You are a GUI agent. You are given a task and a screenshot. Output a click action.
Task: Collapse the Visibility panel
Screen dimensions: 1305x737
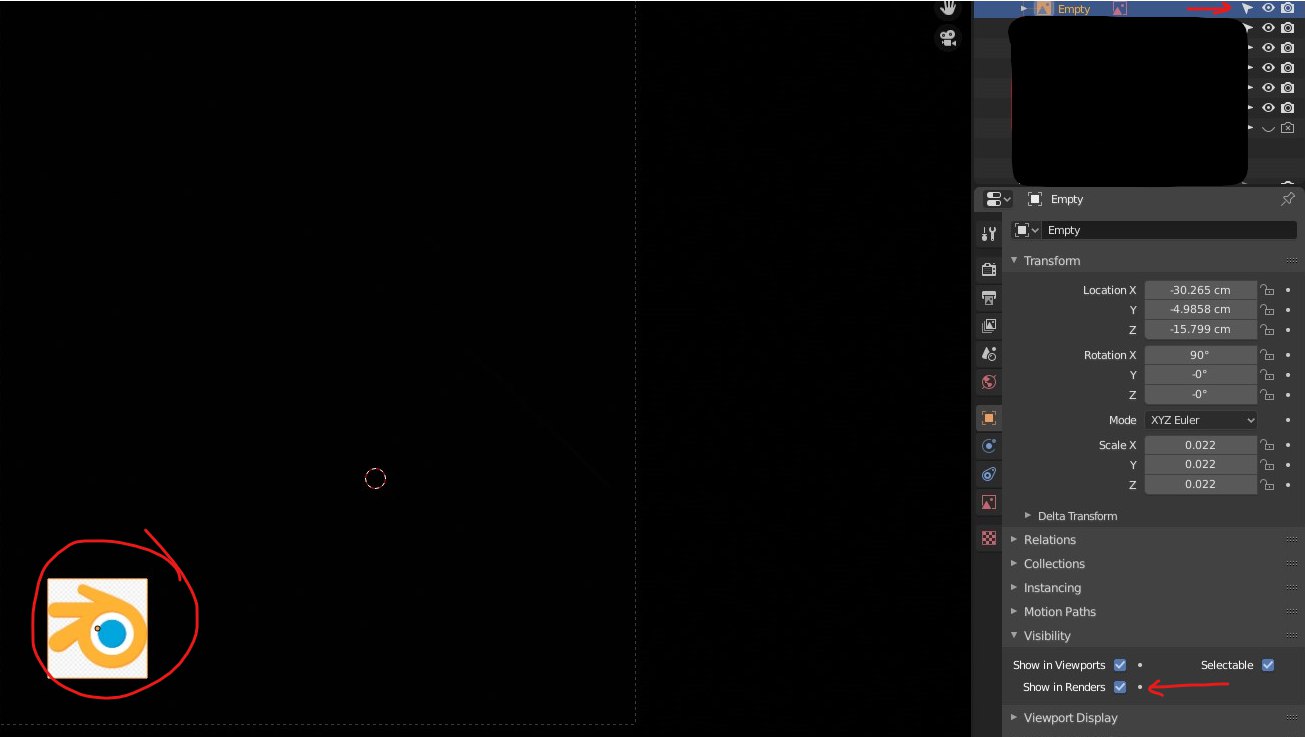click(x=1014, y=636)
